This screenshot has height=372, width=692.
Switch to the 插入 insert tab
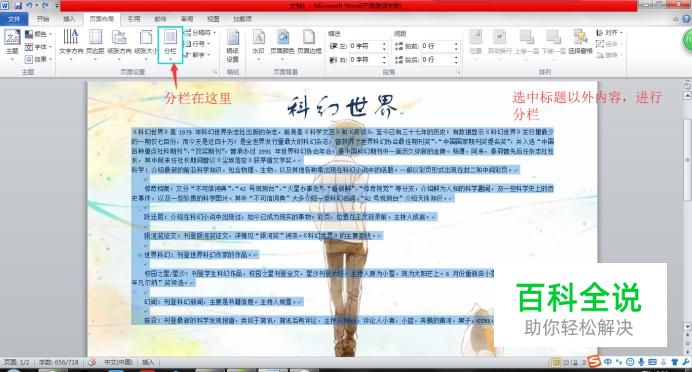[69, 19]
